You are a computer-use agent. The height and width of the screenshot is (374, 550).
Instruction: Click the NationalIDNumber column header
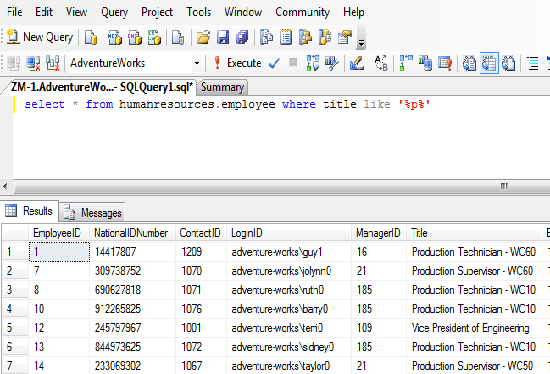tap(132, 233)
